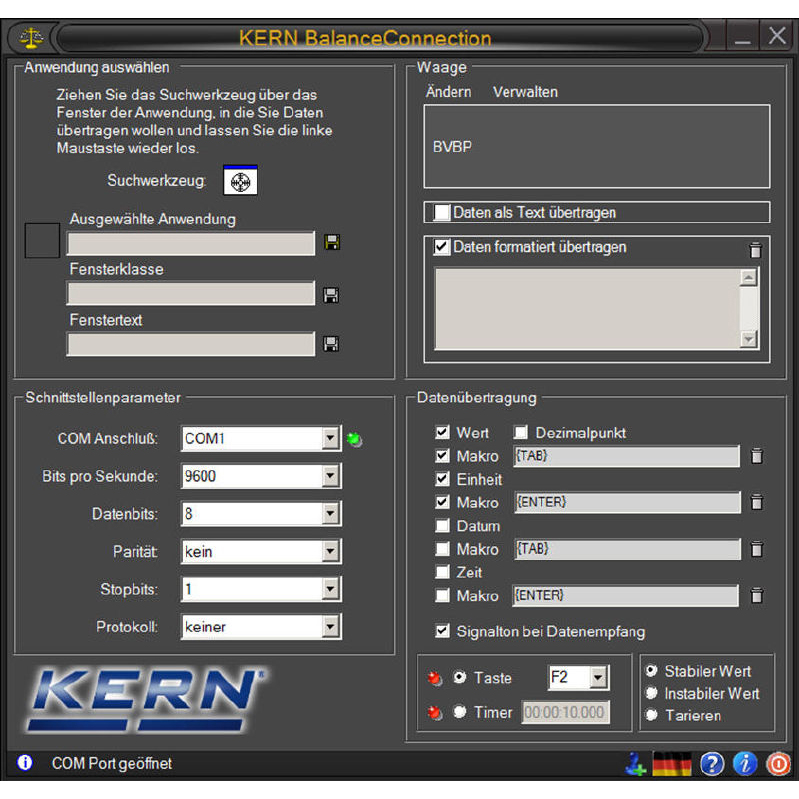Click the disk icon beside Fensterklasse

tap(331, 295)
